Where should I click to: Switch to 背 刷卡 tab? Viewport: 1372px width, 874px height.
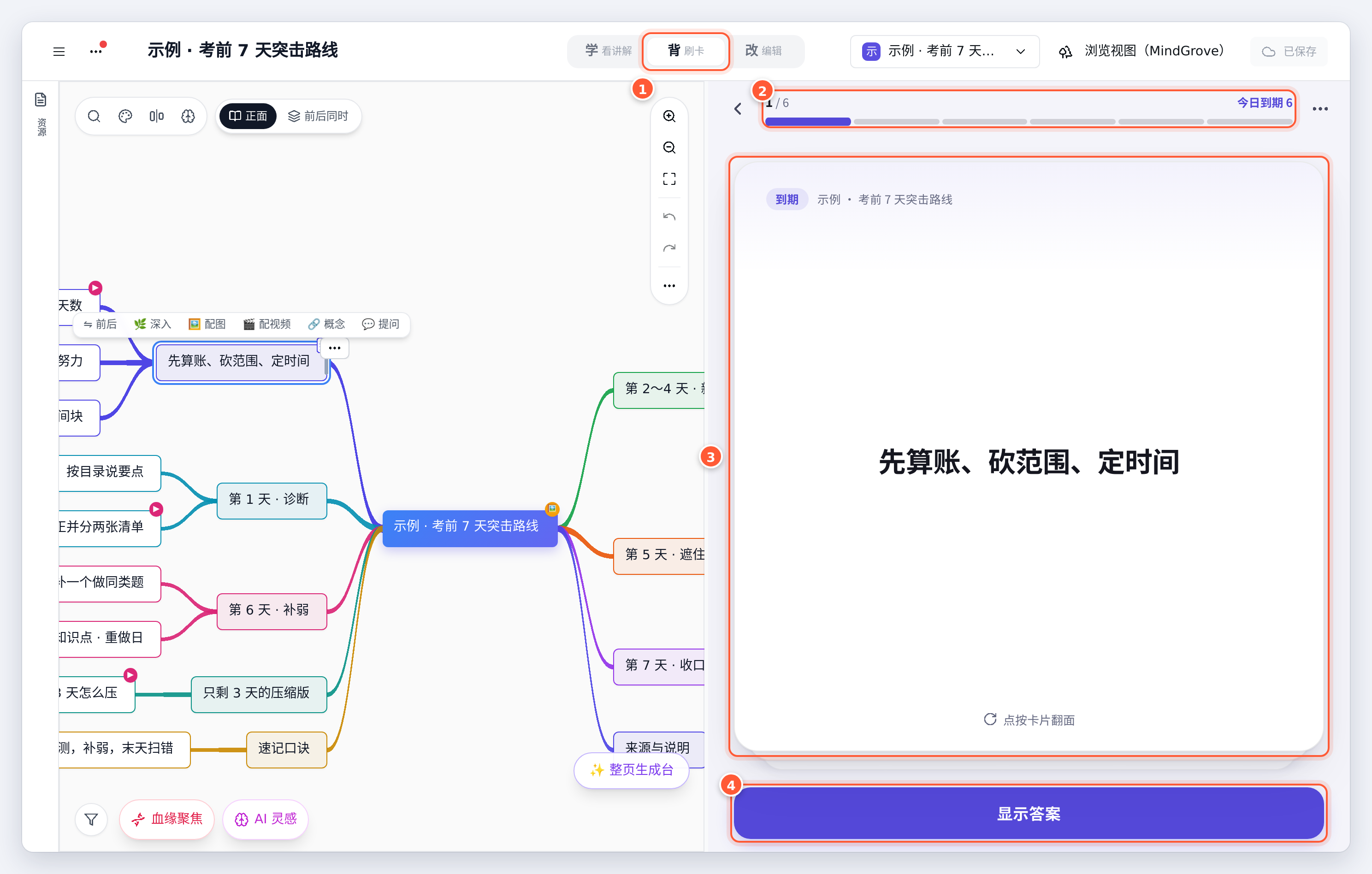pos(686,51)
